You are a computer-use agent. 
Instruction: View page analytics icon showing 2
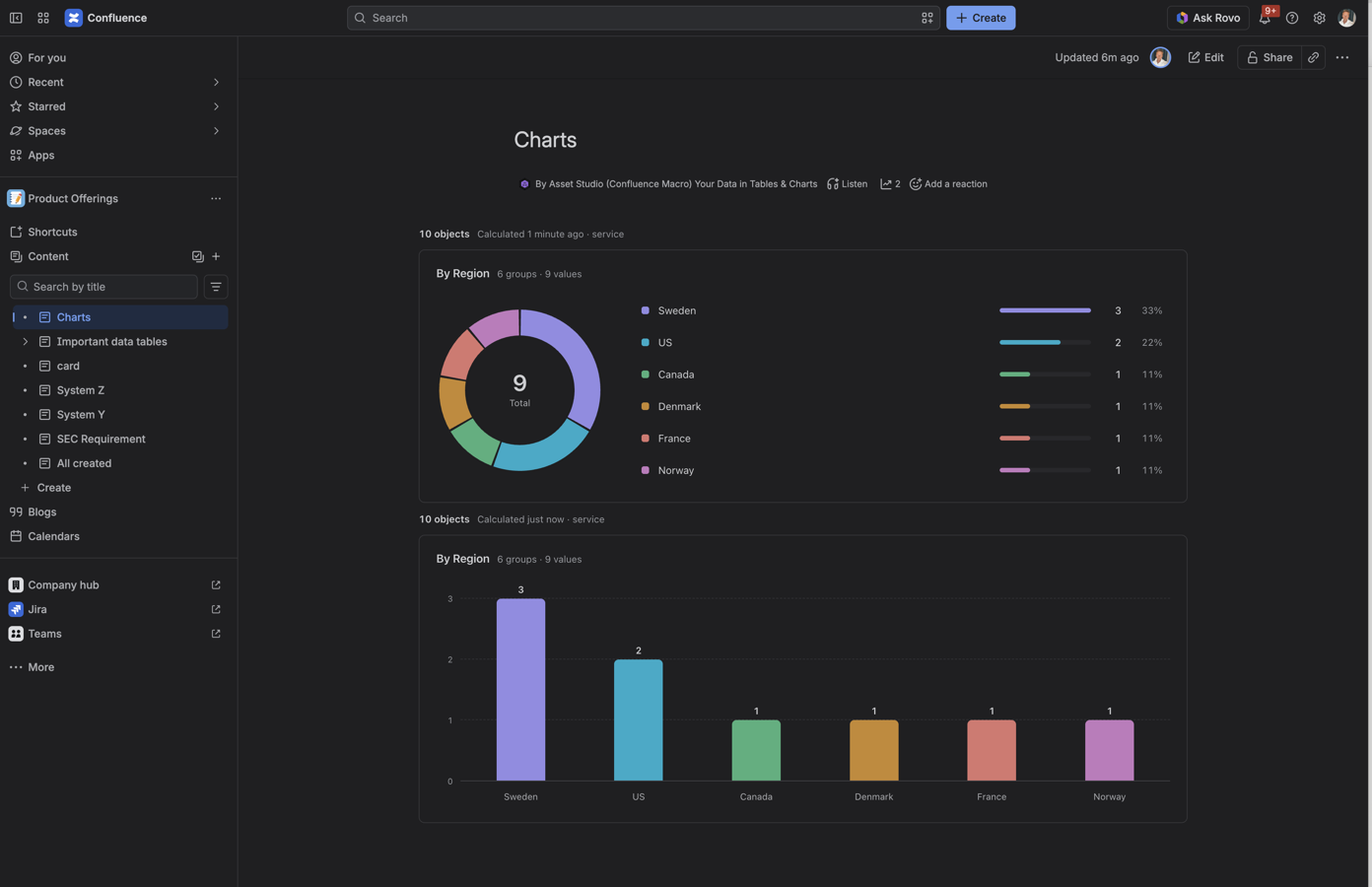[890, 184]
